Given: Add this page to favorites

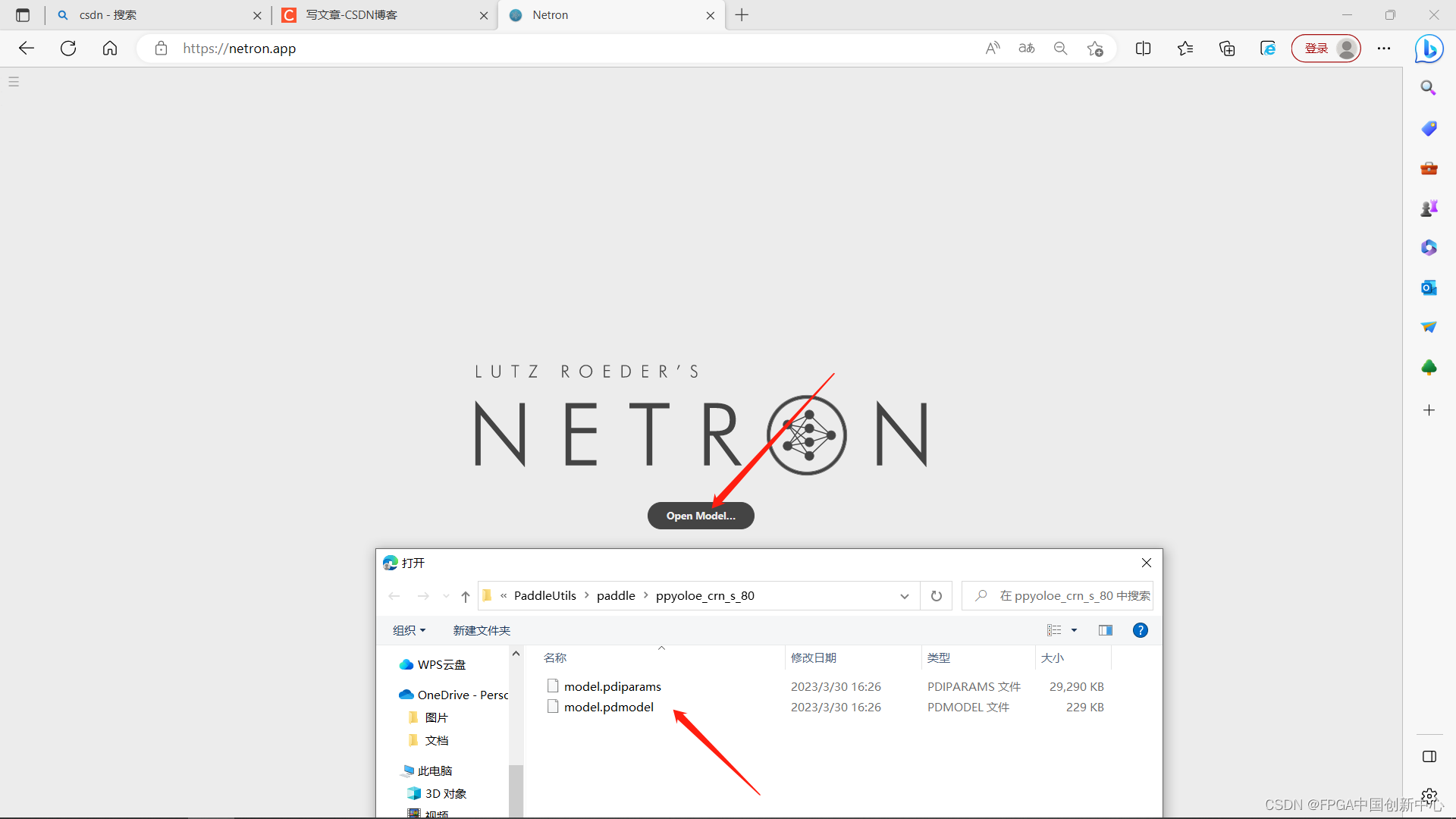Looking at the screenshot, I should pyautogui.click(x=1095, y=49).
